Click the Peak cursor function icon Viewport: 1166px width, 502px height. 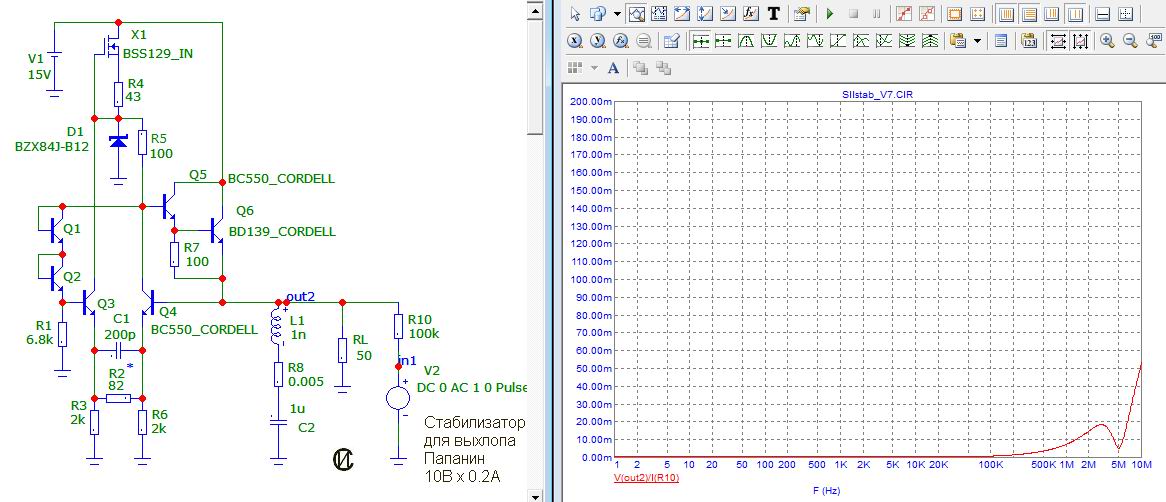(746, 41)
